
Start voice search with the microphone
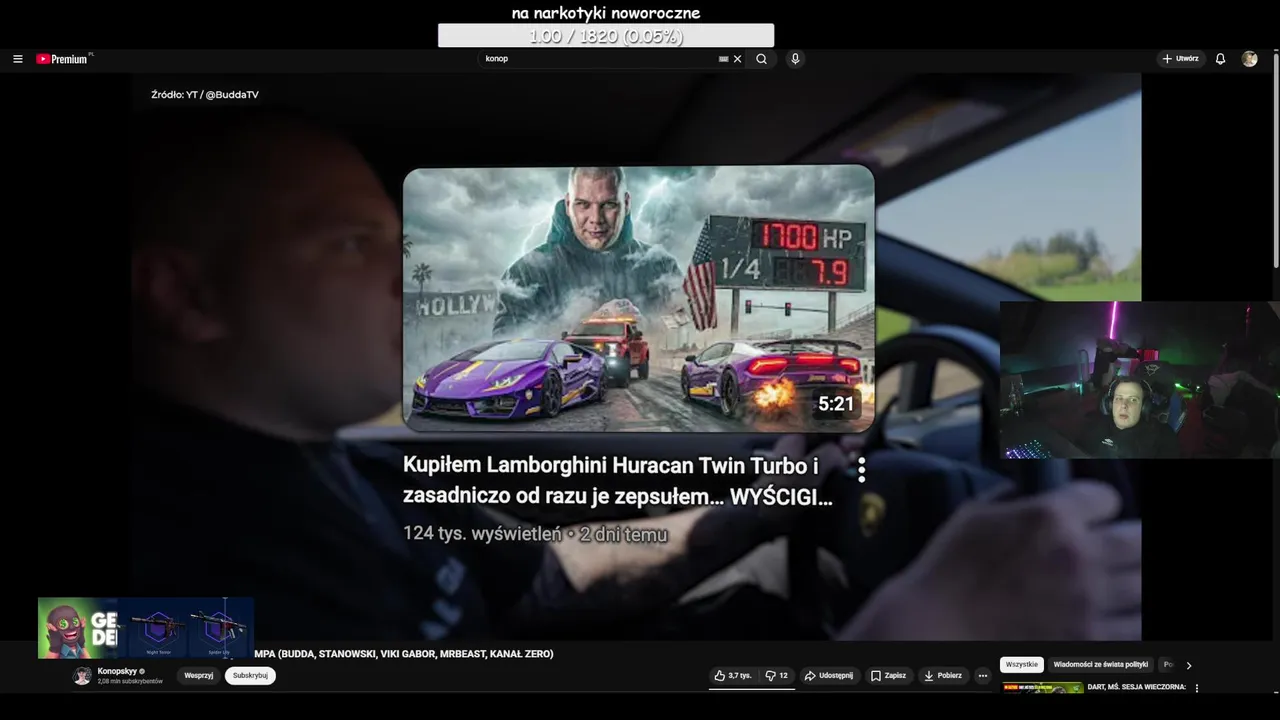pos(795,59)
